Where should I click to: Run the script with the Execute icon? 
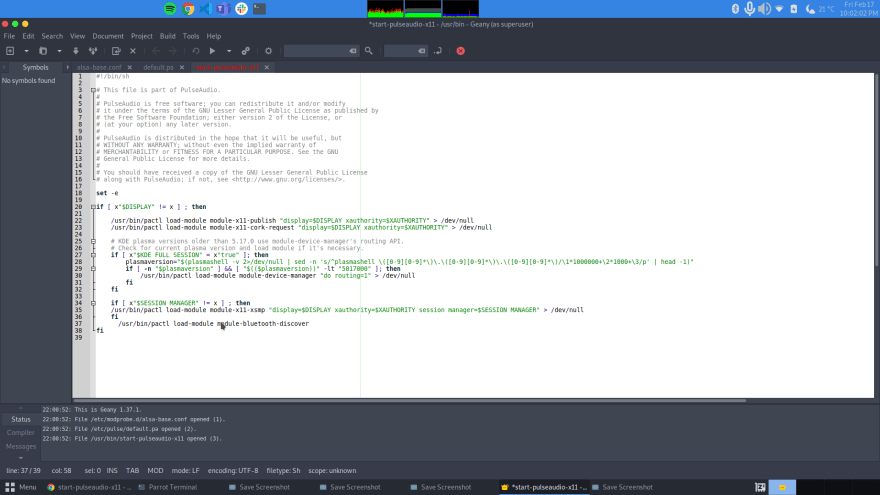tap(212, 51)
